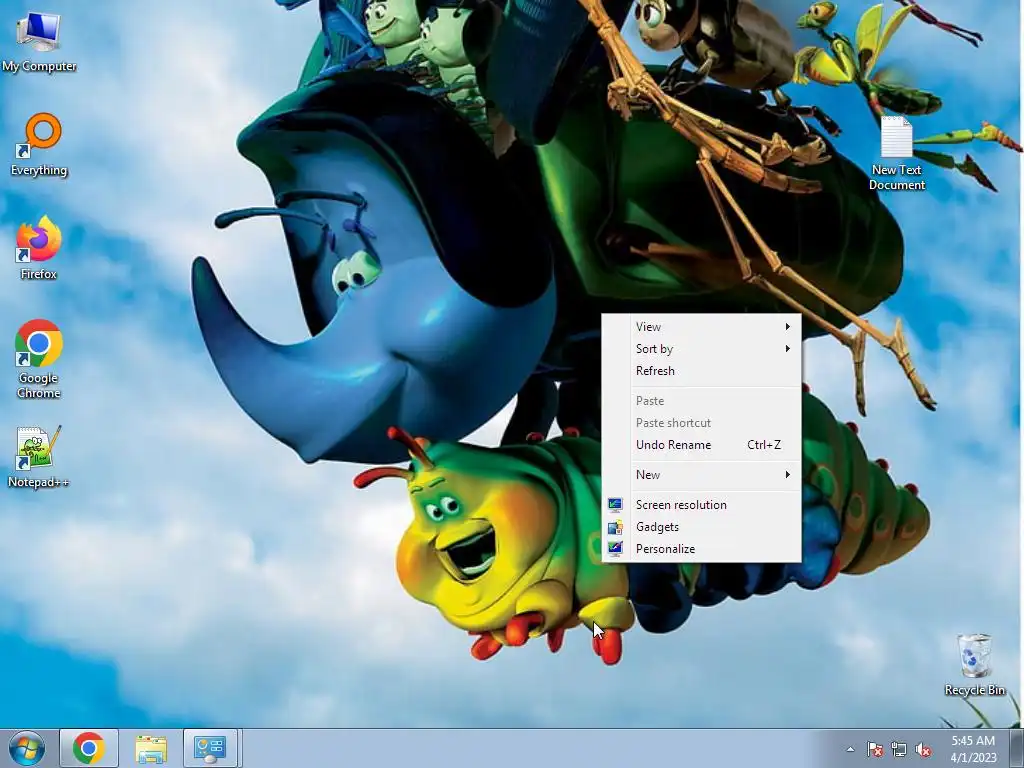Choose Gadgets from the context menu
Image resolution: width=1024 pixels, height=768 pixels.
coord(701,527)
